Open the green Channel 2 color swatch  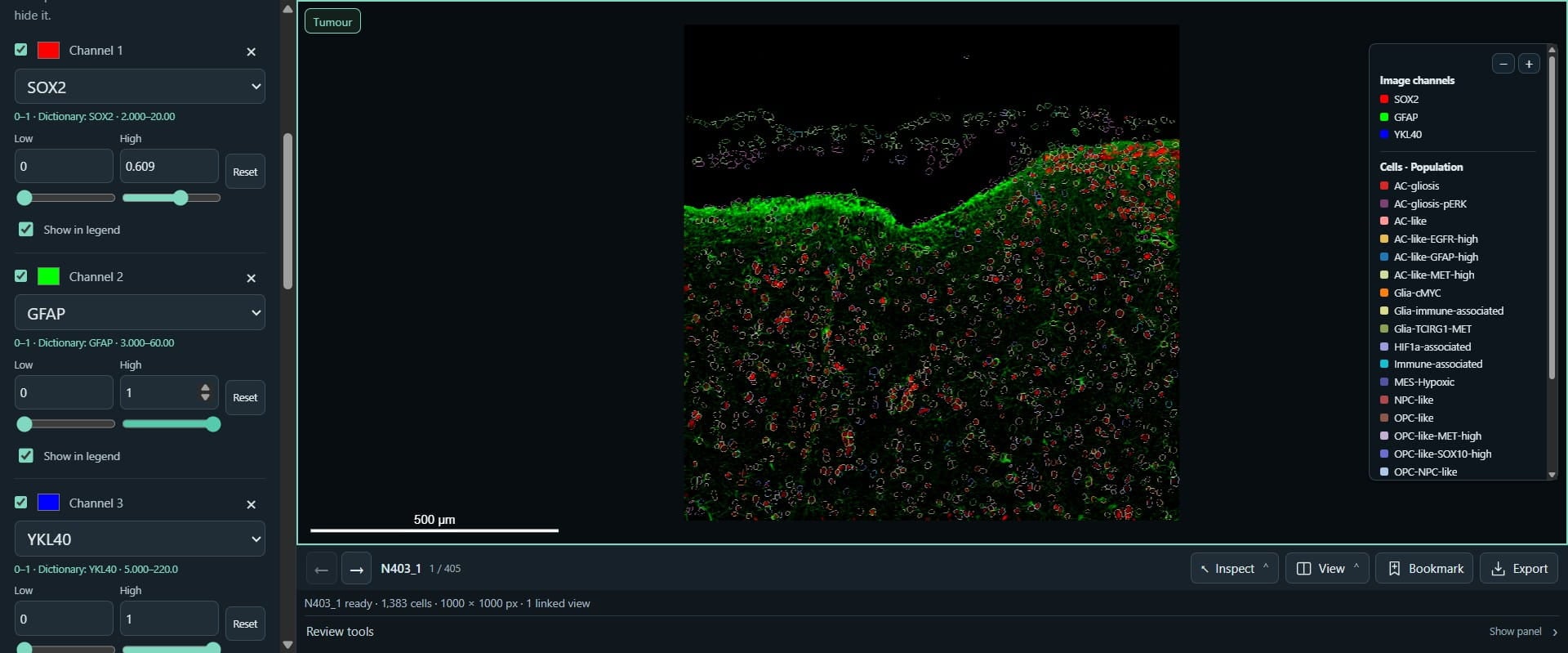49,276
